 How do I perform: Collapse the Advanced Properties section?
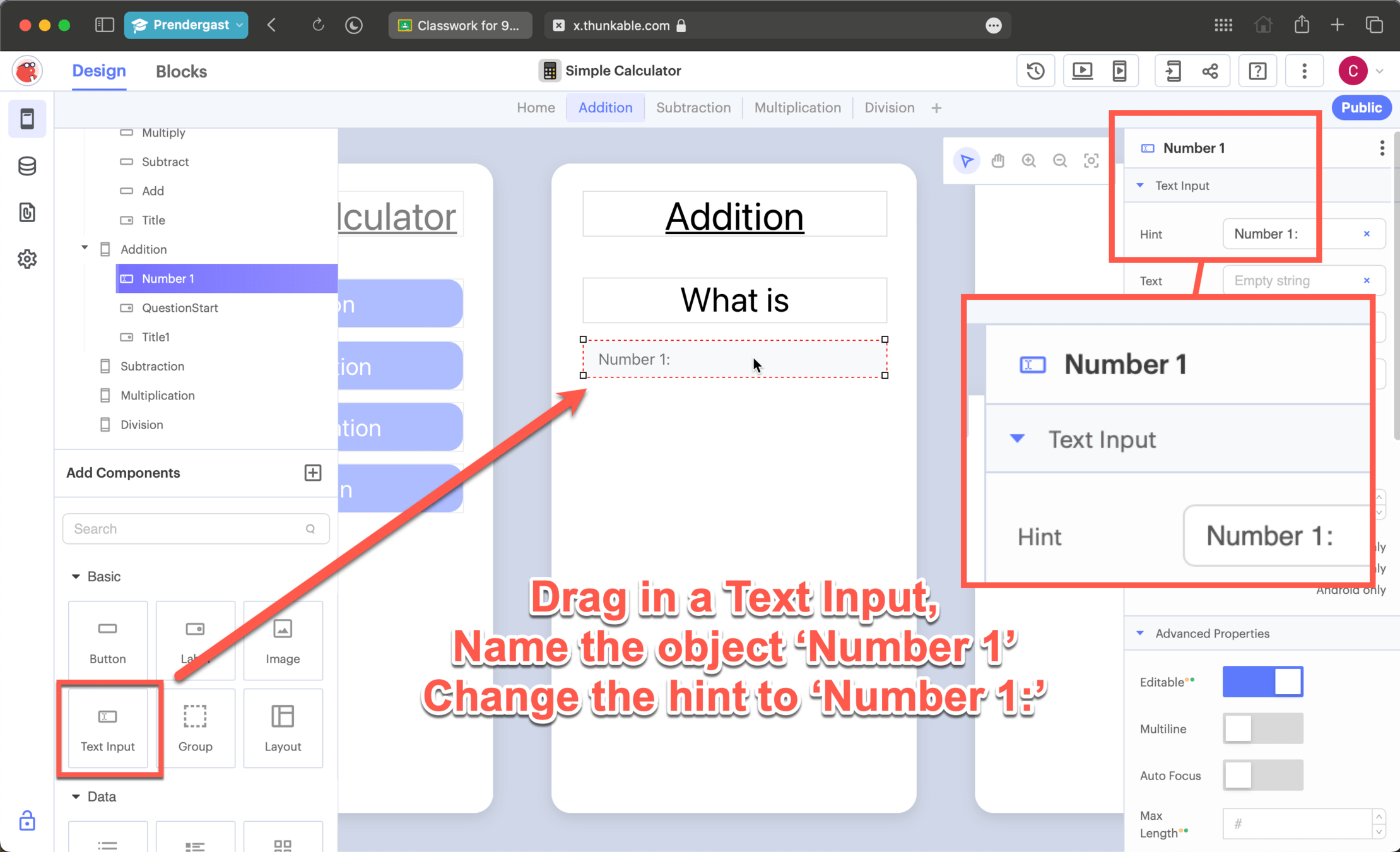(x=1140, y=633)
